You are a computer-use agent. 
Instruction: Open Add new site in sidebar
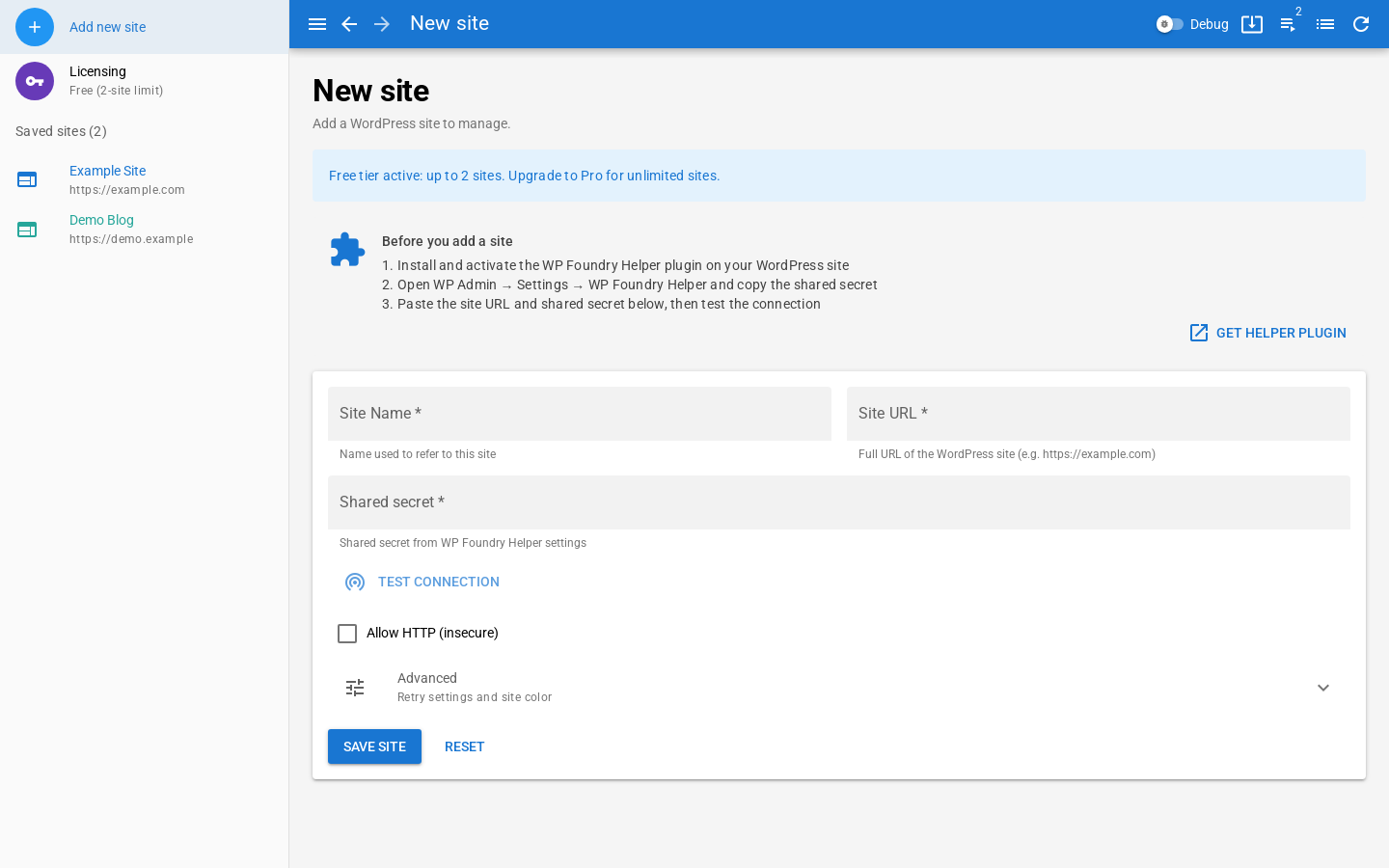point(145,27)
